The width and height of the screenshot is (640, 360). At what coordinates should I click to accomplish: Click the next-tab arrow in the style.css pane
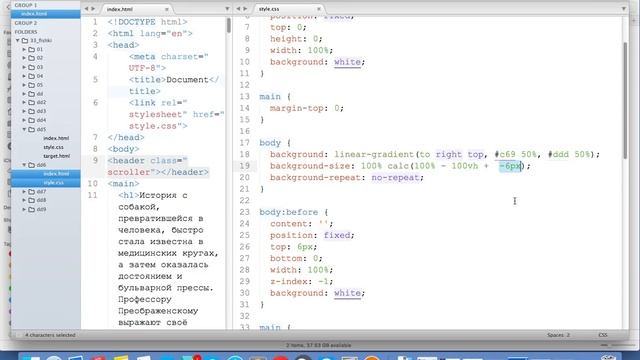point(245,9)
